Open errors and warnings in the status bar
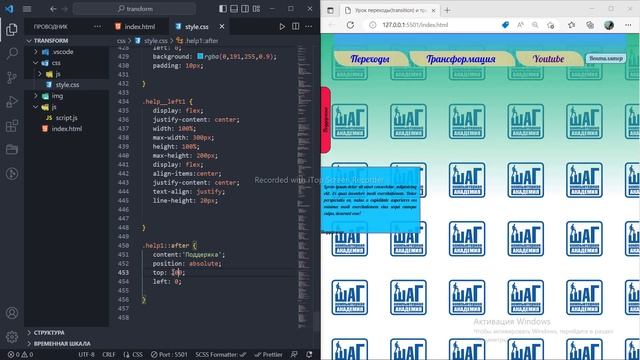This screenshot has width=640, height=360. pyautogui.click(x=20, y=354)
